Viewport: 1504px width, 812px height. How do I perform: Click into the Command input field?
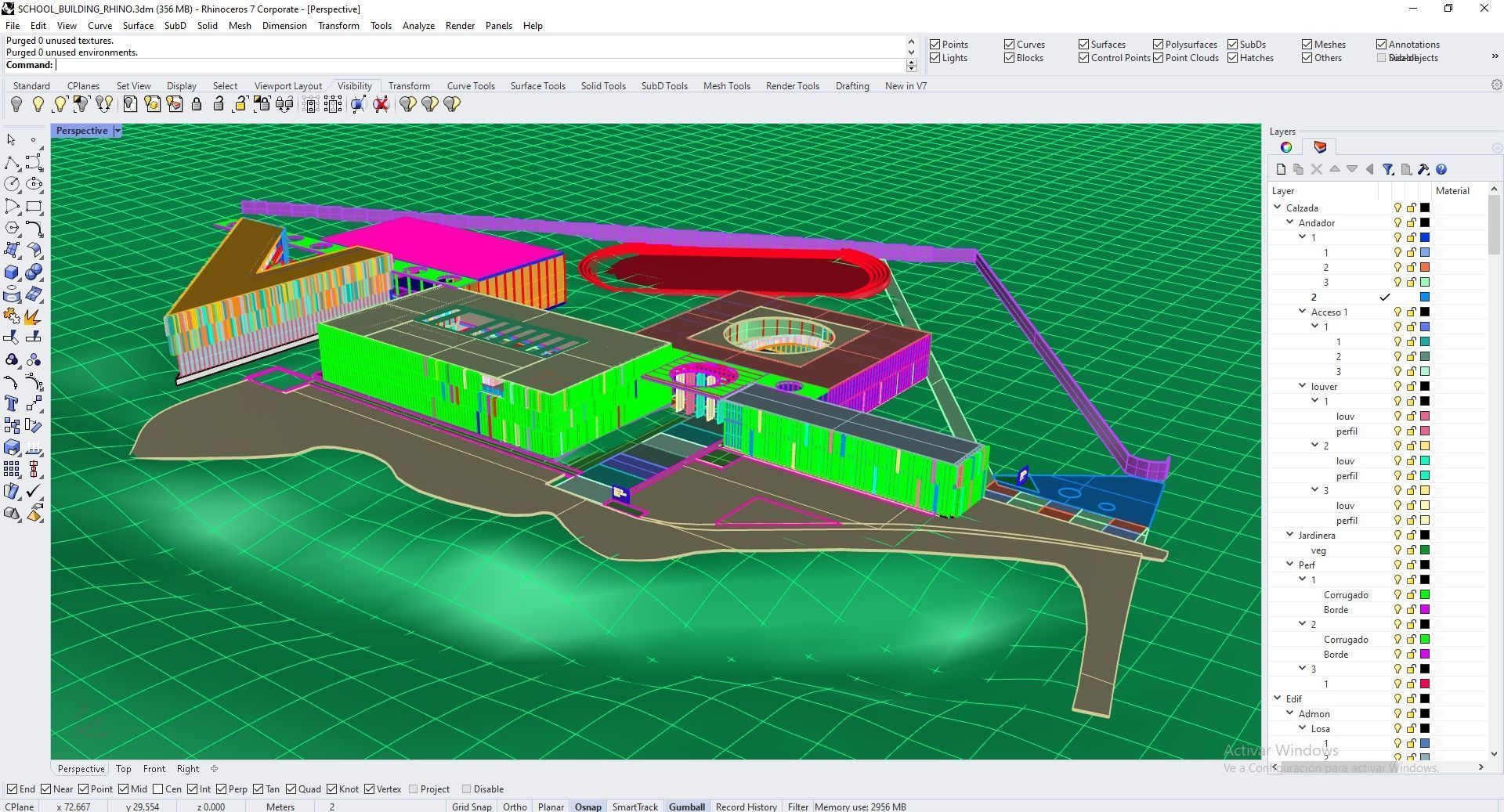tap(479, 65)
